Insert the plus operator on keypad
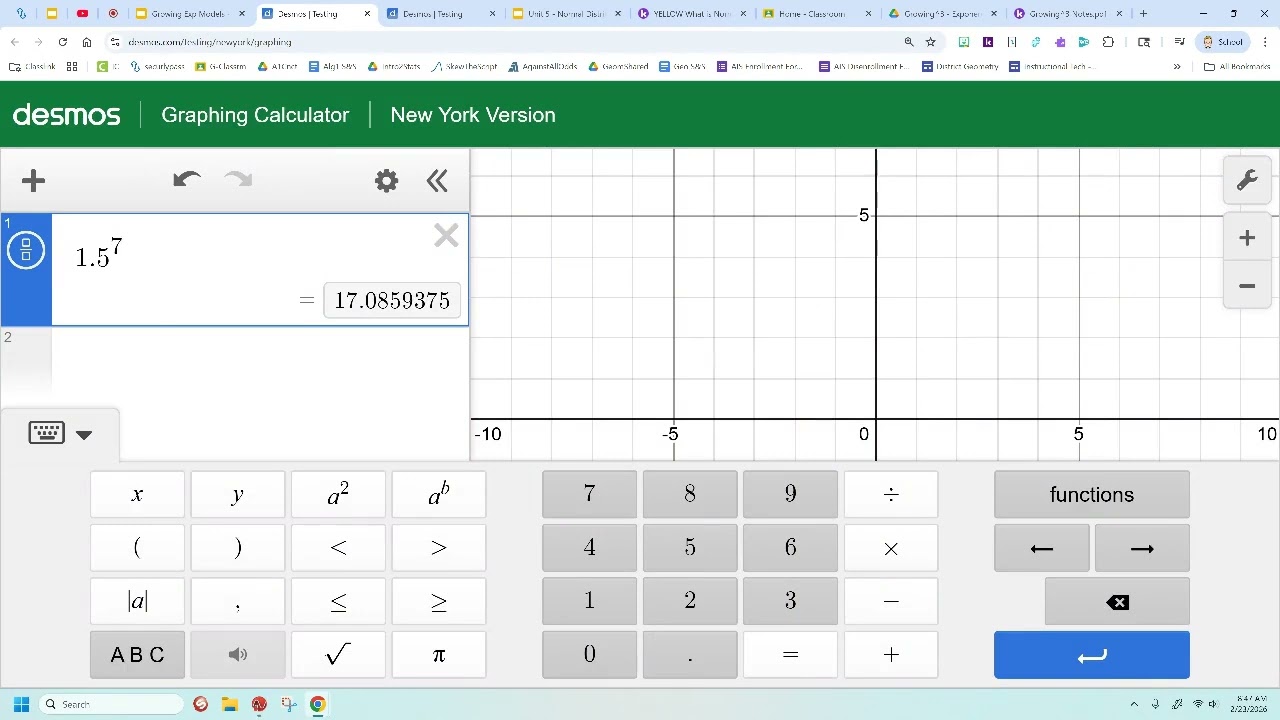This screenshot has height=720, width=1280. click(x=891, y=655)
